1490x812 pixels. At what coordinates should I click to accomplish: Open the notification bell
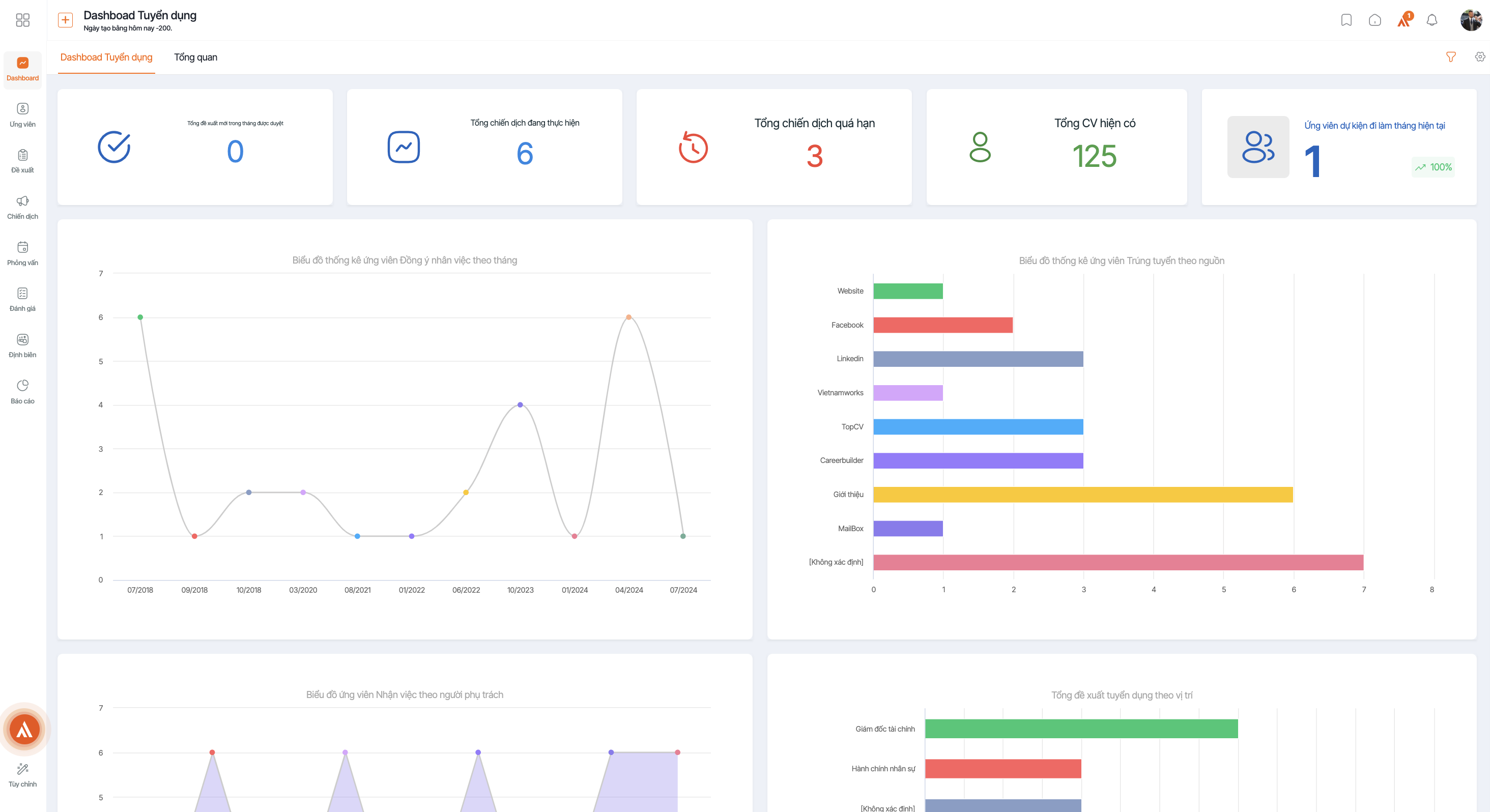1431,20
